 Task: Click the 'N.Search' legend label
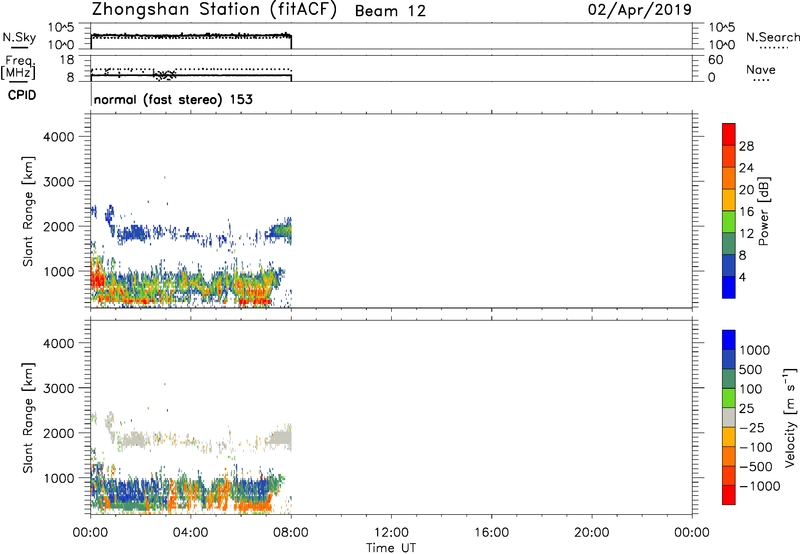(773, 37)
